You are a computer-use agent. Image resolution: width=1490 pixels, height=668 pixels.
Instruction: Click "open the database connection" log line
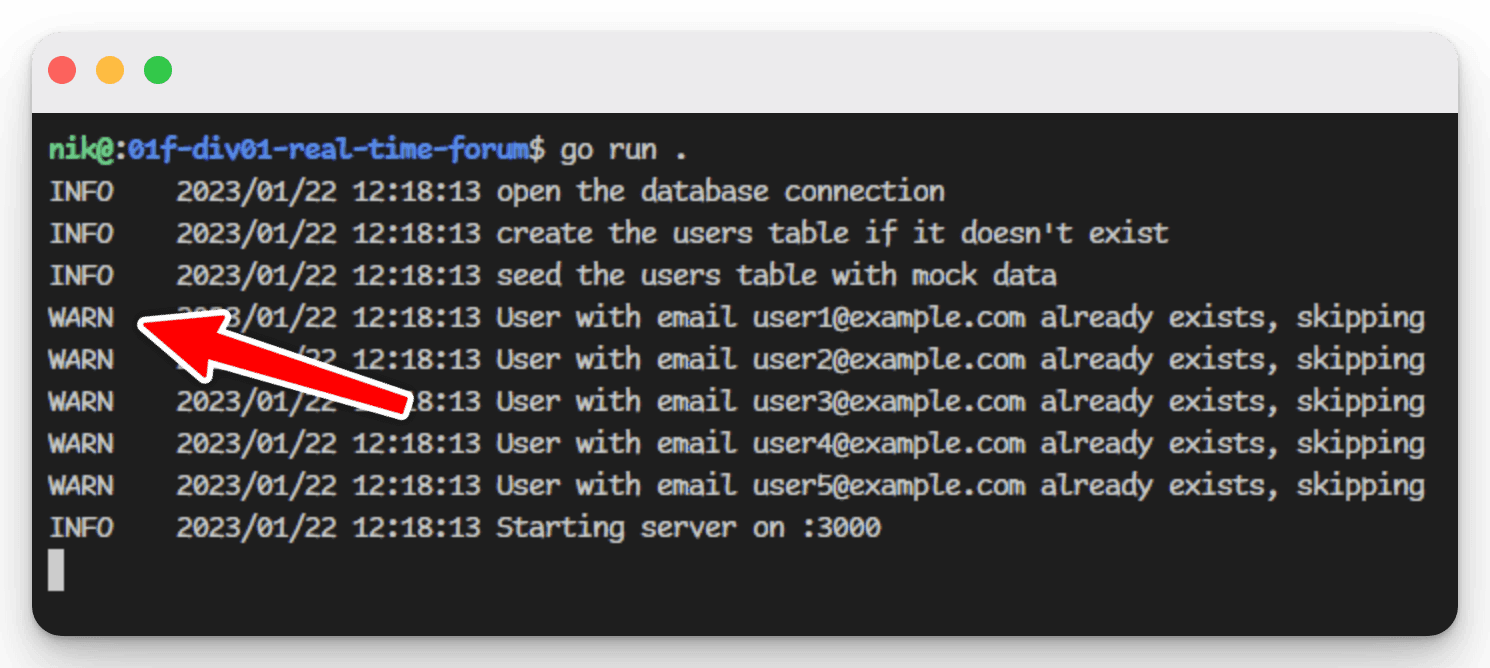click(720, 192)
